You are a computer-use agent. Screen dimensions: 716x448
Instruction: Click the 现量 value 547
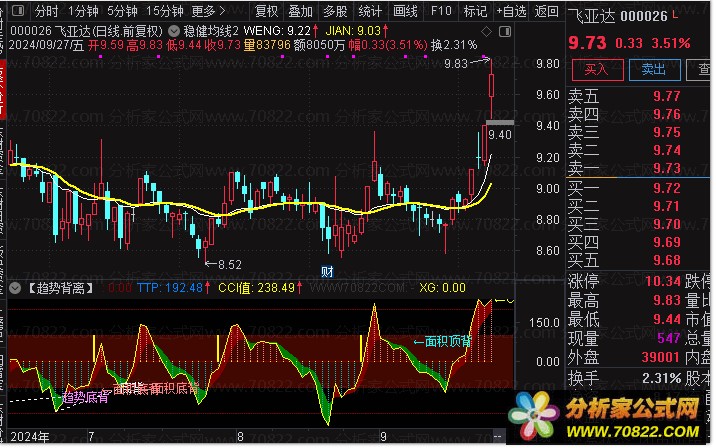[669, 338]
